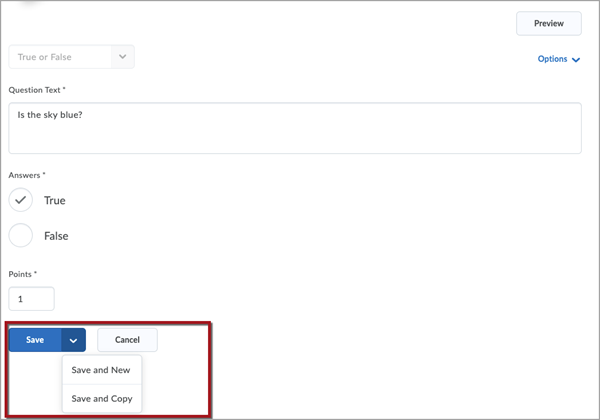This screenshot has width=600, height=420.
Task: Click the chevron arrow of question type selector
Action: tap(122, 57)
